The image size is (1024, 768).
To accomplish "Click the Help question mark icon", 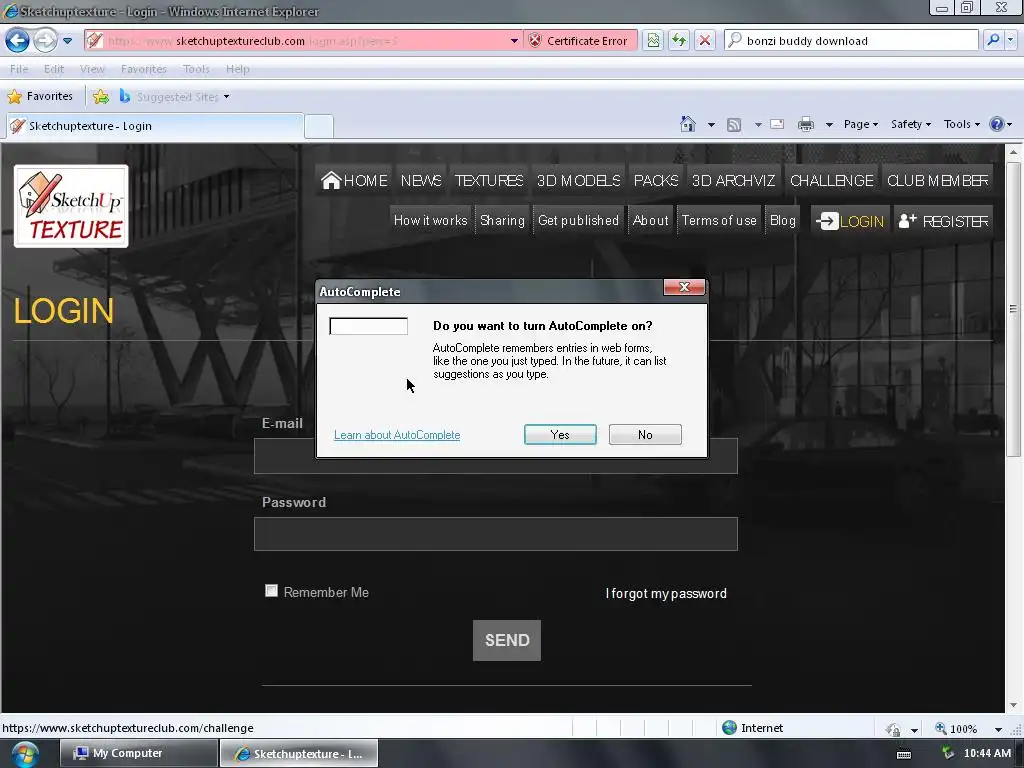I will (997, 124).
